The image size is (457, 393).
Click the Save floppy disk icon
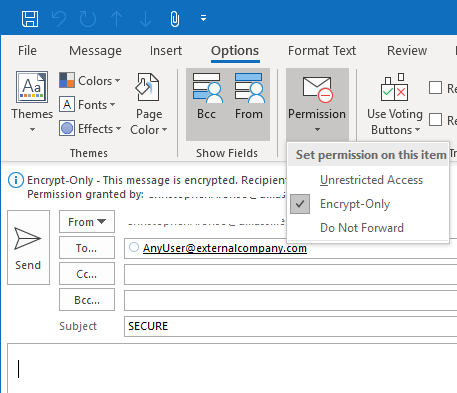tap(30, 19)
